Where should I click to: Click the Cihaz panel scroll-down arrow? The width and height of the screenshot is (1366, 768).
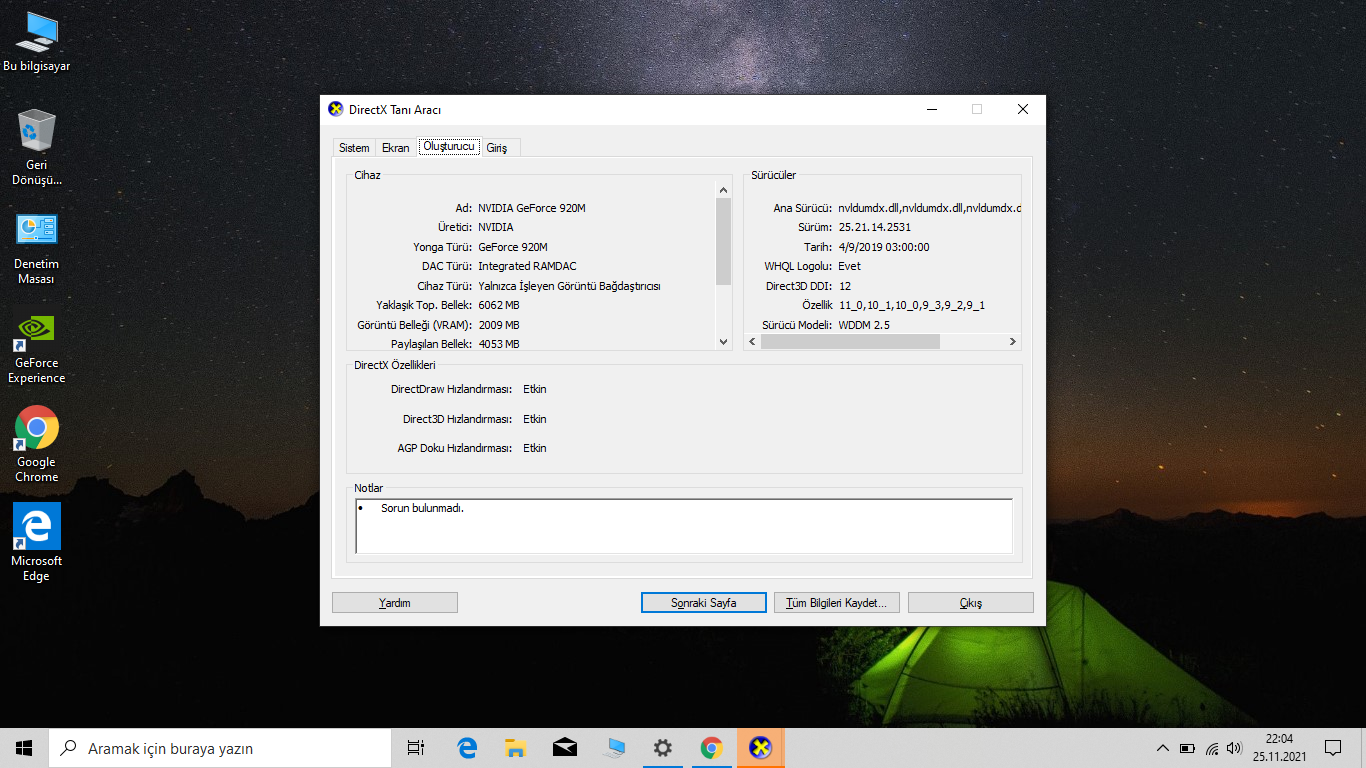[x=724, y=342]
